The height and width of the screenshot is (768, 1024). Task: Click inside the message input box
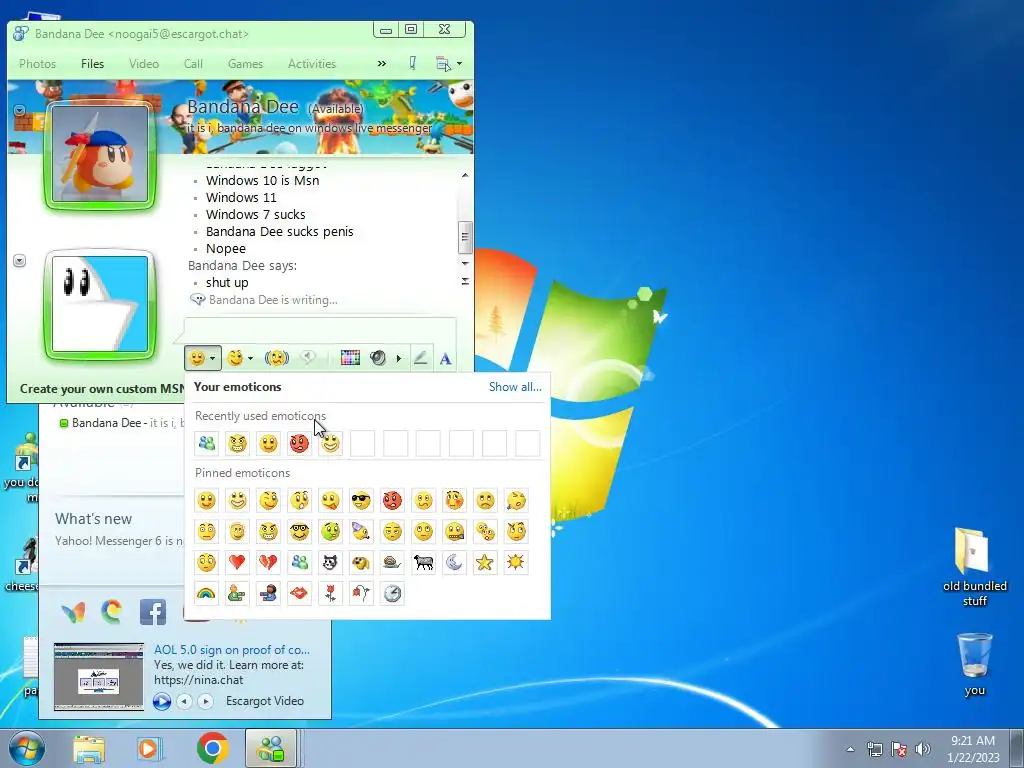pos(320,329)
